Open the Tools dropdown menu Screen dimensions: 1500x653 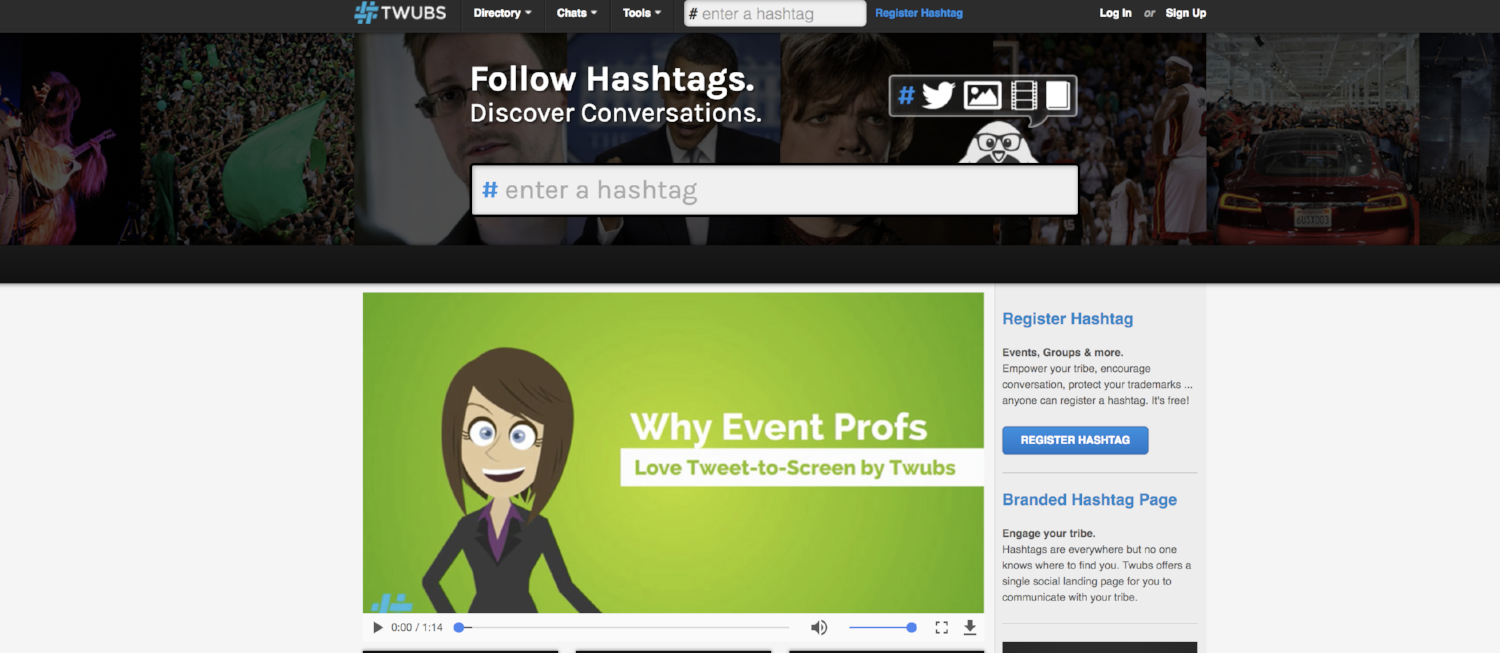(642, 13)
